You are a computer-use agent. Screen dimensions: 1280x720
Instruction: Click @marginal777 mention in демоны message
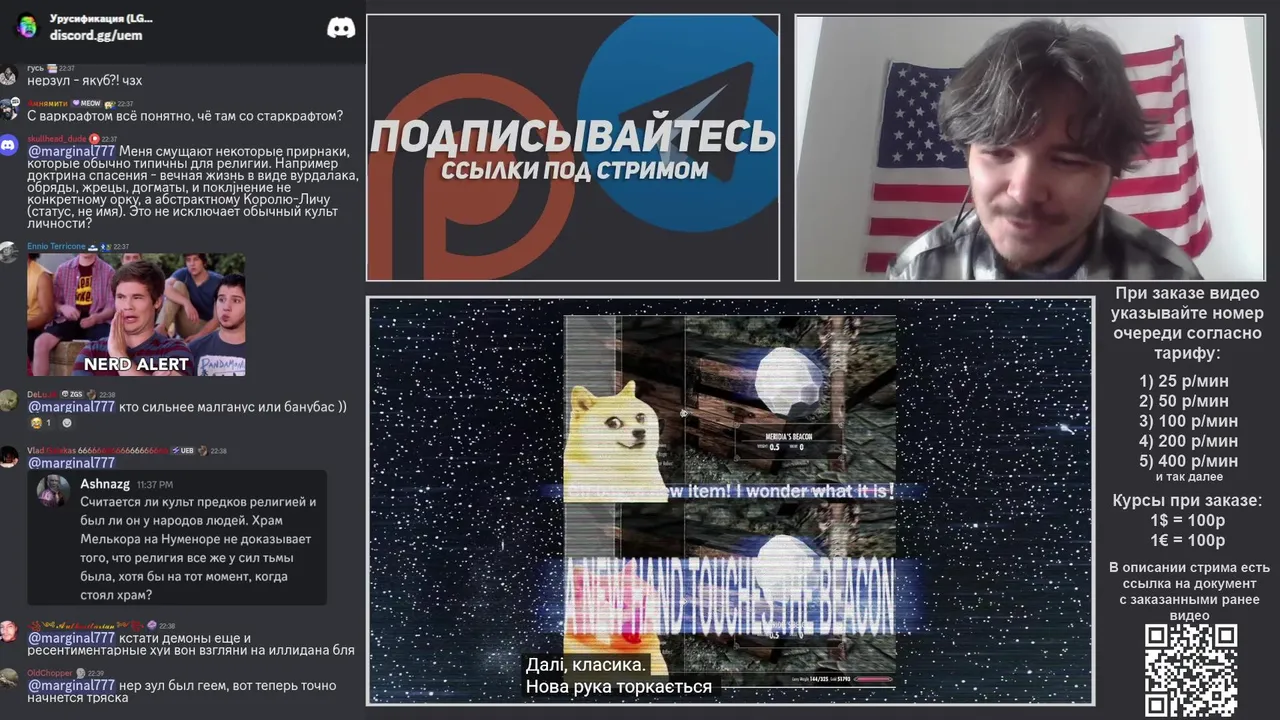71,638
